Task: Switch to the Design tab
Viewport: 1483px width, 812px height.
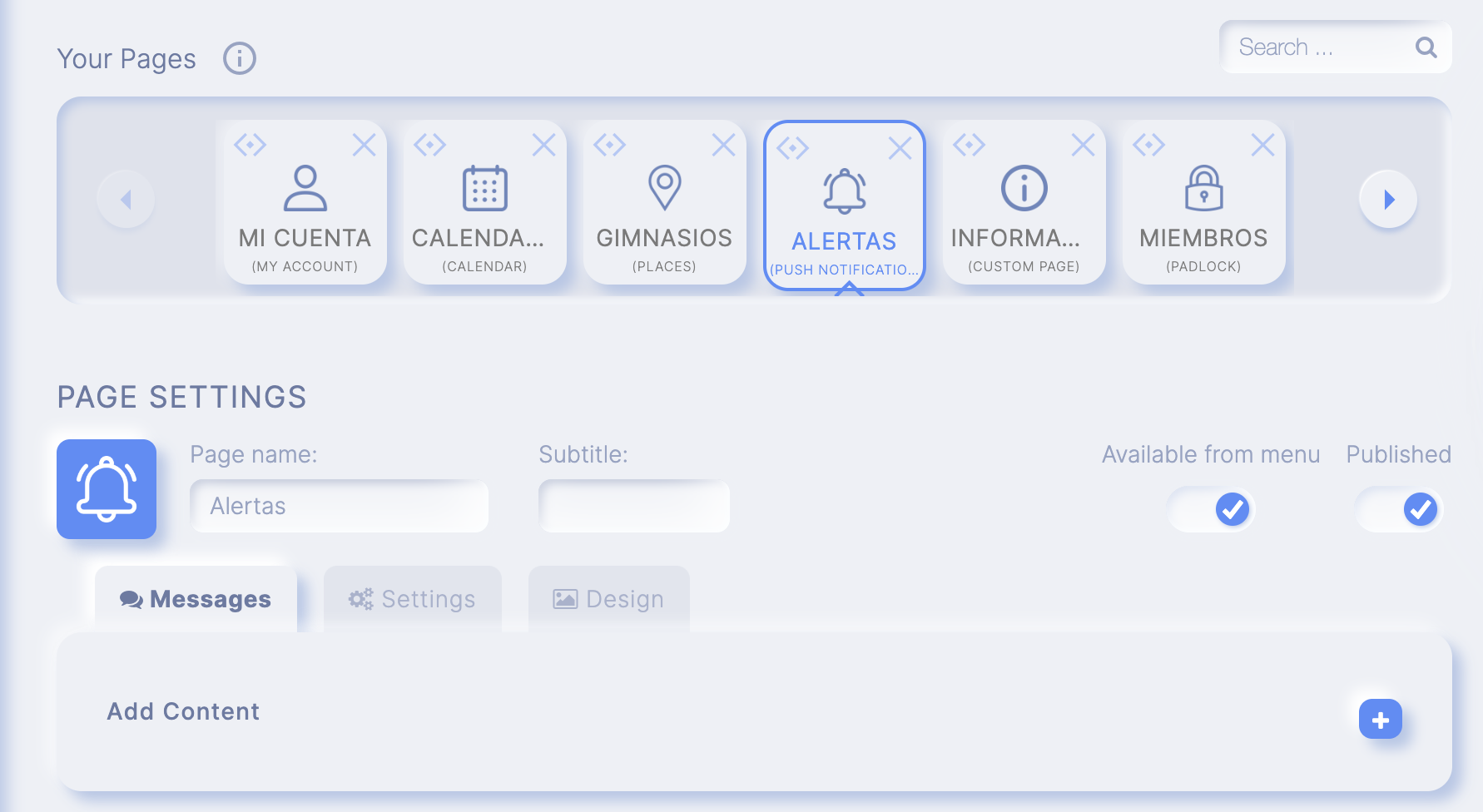Action: [x=609, y=599]
